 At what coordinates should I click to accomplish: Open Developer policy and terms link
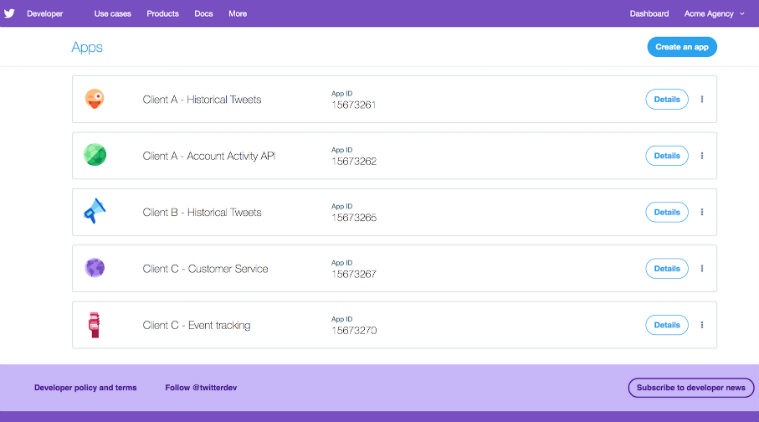(85, 387)
